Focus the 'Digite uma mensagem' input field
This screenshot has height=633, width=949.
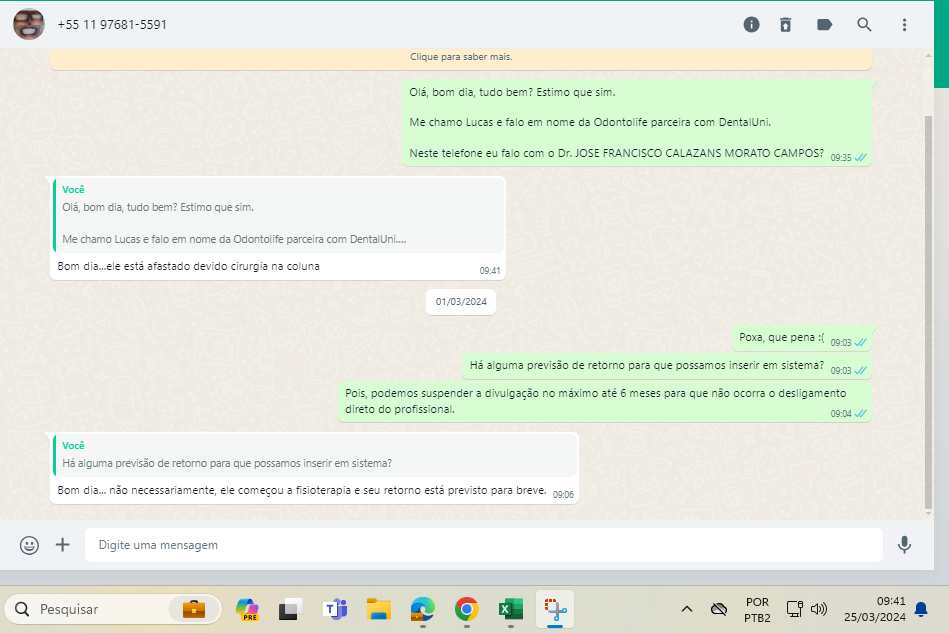(484, 545)
